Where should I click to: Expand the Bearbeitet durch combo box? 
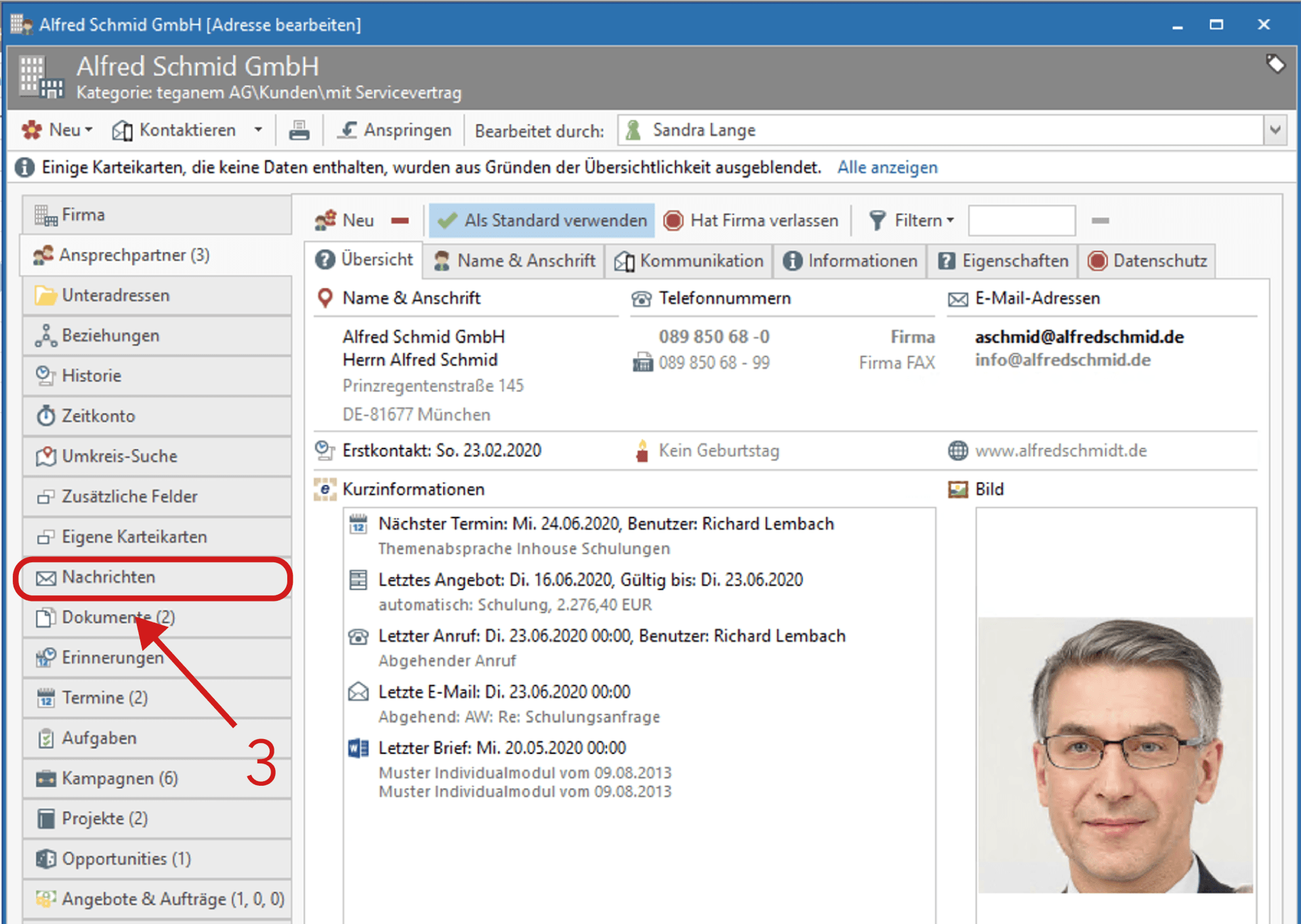point(1275,130)
